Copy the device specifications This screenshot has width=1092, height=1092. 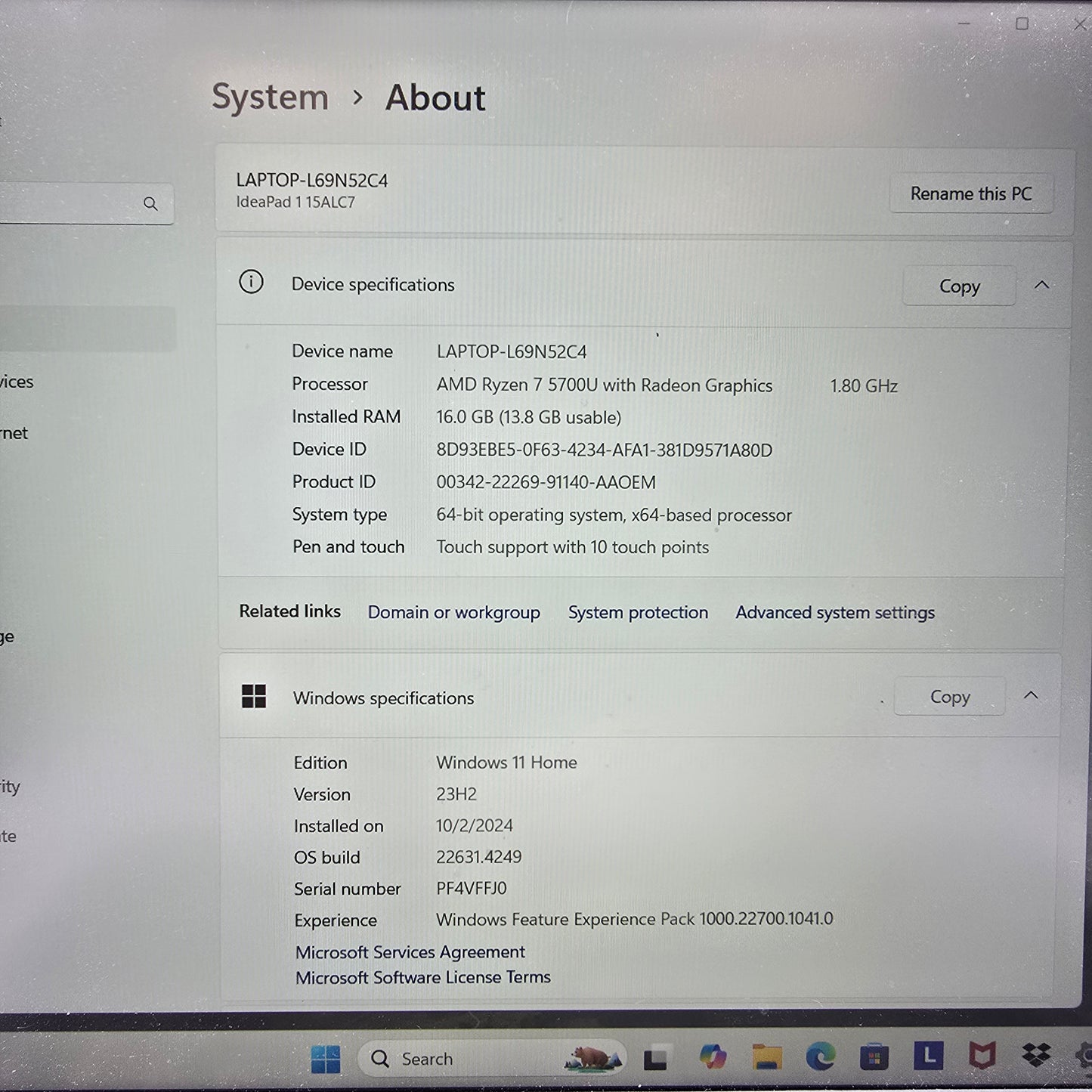click(960, 286)
